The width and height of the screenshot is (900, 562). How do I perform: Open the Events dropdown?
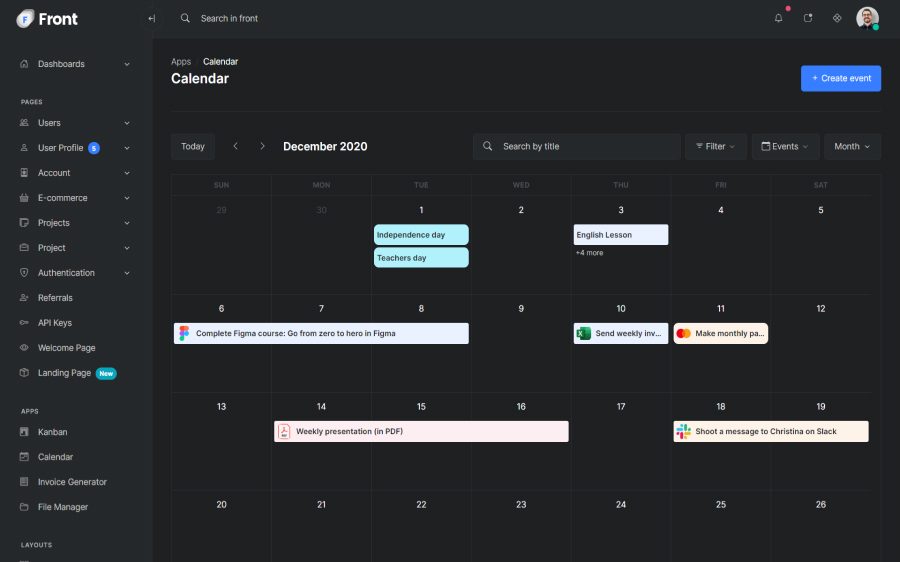(x=785, y=146)
